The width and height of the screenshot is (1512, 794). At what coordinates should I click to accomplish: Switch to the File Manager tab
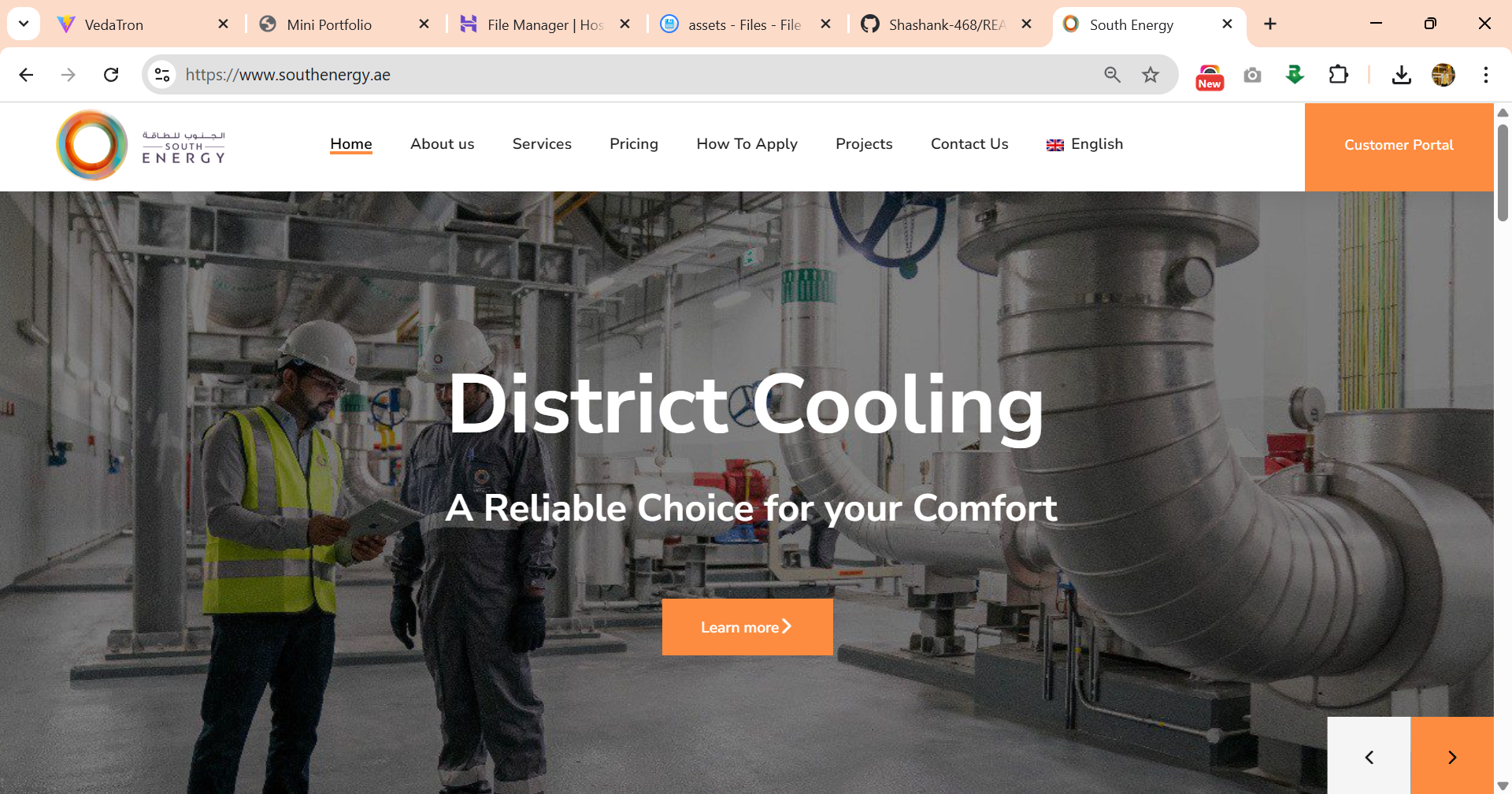(545, 24)
